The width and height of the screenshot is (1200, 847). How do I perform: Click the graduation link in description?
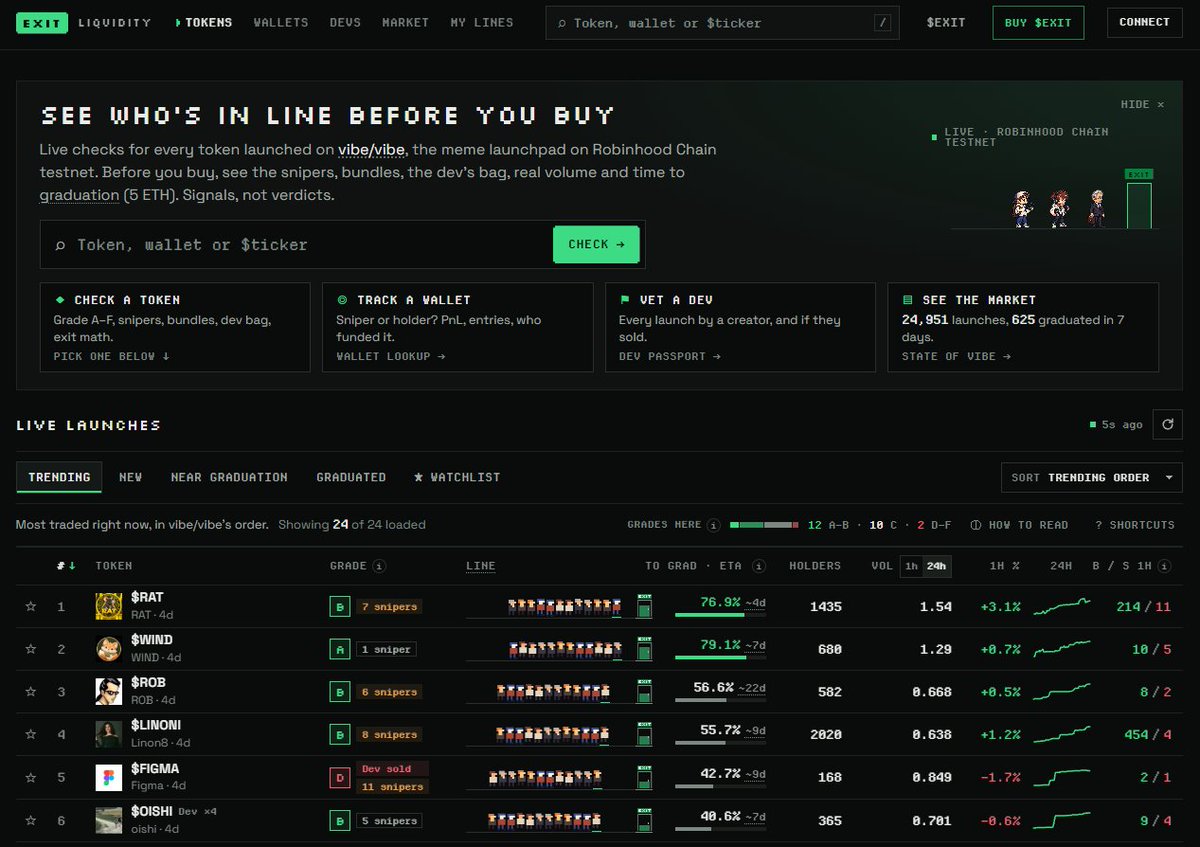tap(79, 195)
